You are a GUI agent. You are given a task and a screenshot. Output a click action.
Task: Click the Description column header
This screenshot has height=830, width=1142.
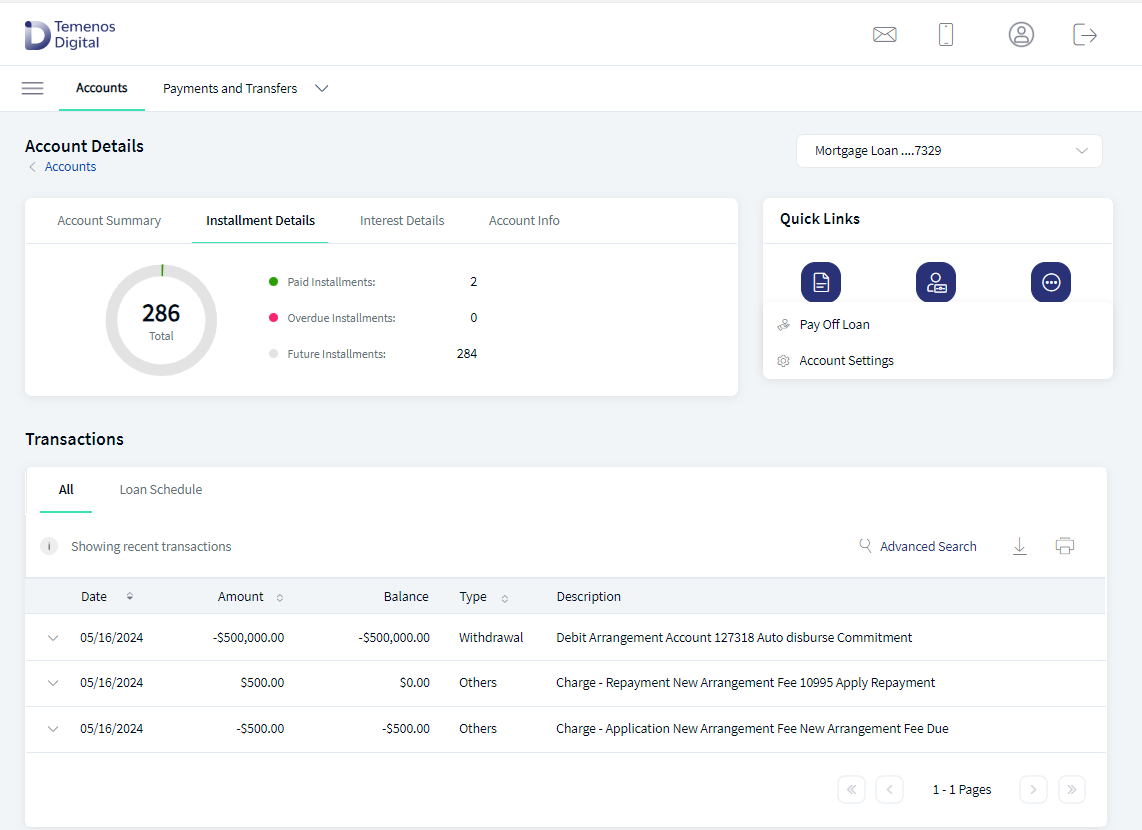(x=588, y=597)
